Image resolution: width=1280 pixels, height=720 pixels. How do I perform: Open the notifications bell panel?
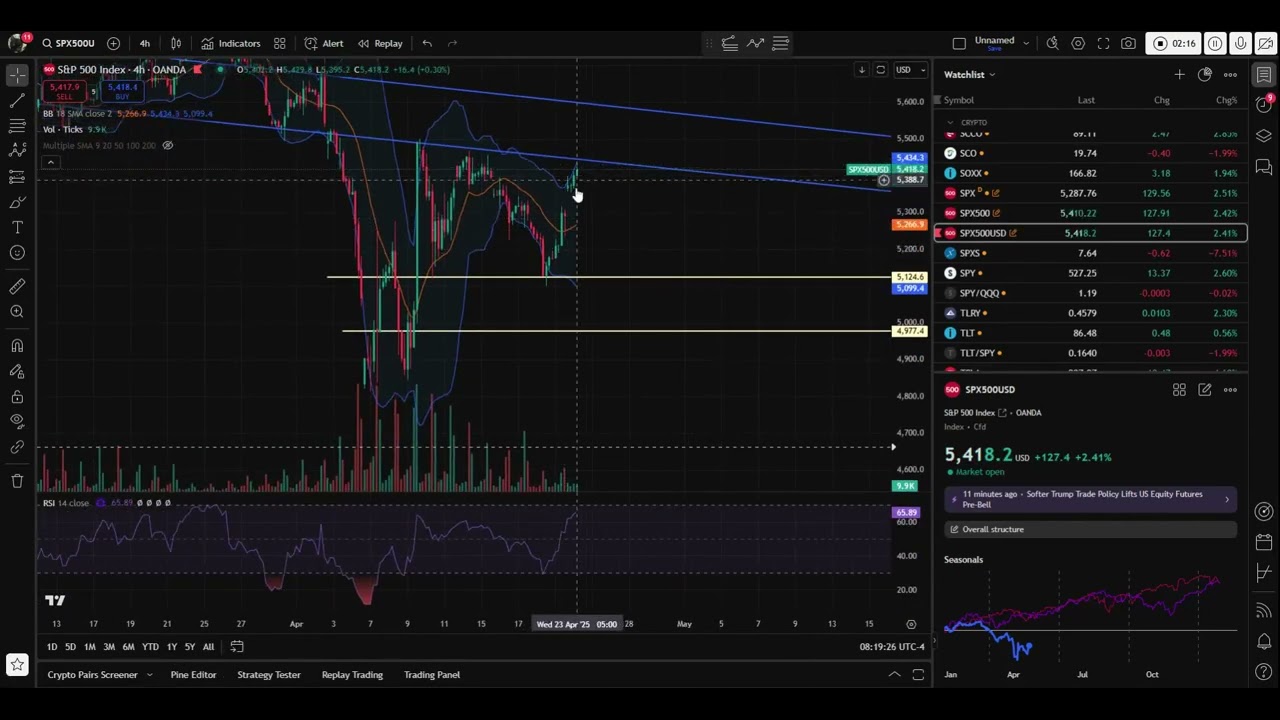(1264, 642)
